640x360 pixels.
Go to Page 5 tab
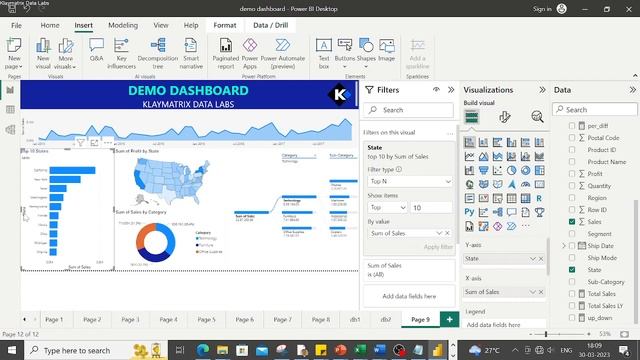click(207, 320)
